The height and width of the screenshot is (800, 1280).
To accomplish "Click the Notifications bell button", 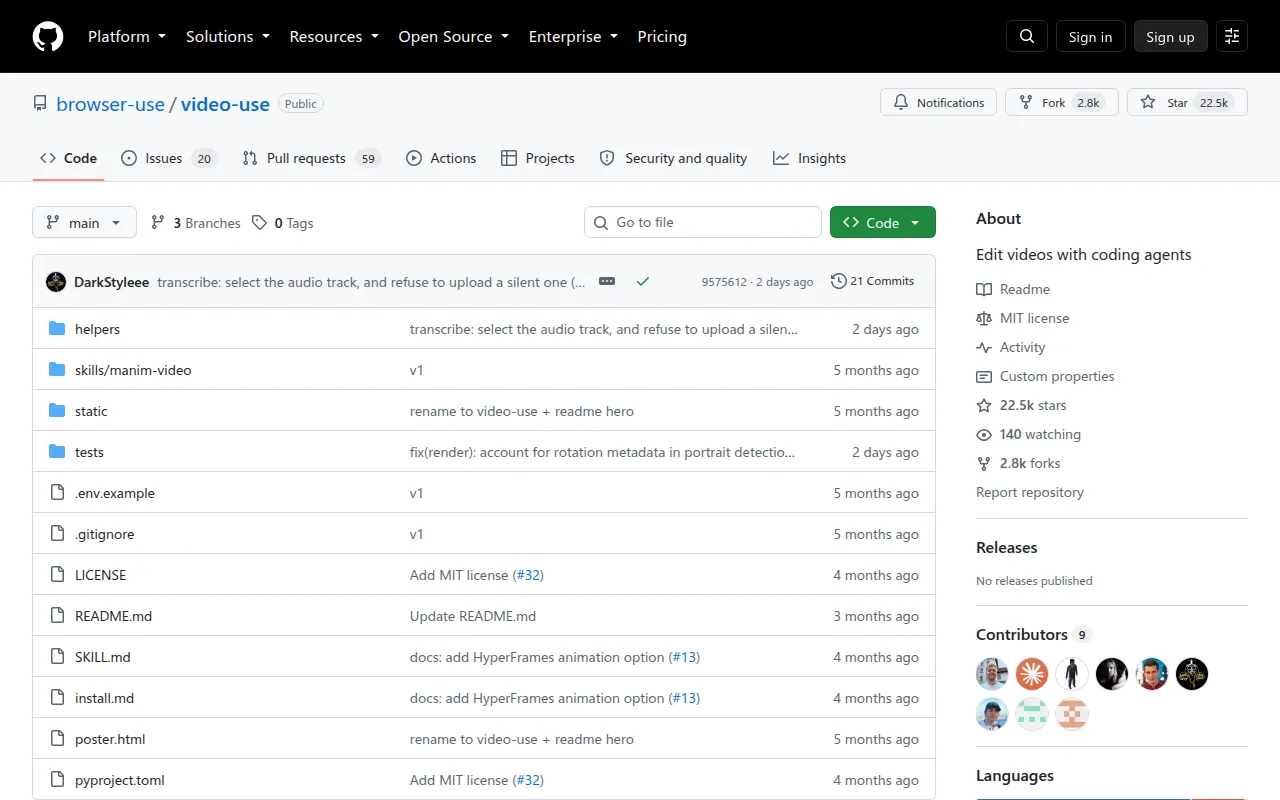I will (x=939, y=102).
